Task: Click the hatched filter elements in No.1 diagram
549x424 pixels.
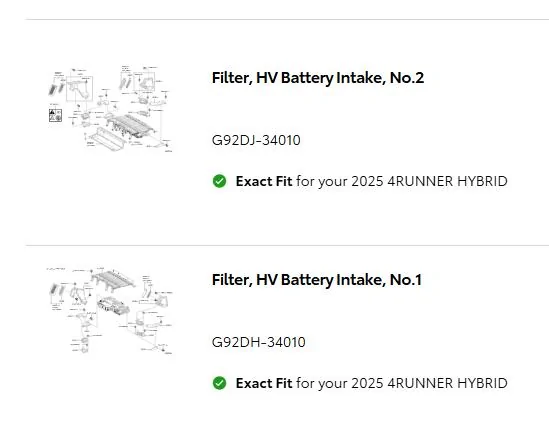Action: pos(58,290)
